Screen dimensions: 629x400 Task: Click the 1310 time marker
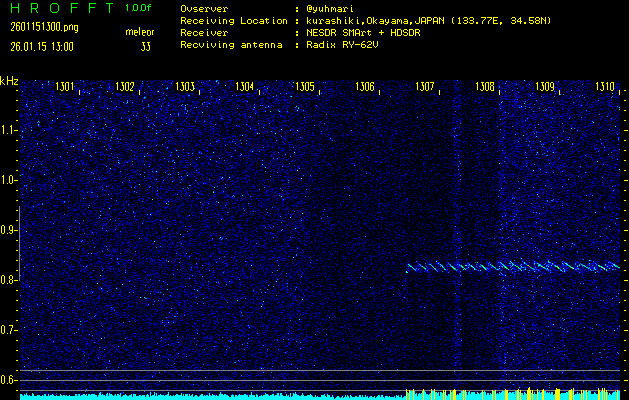(x=605, y=87)
